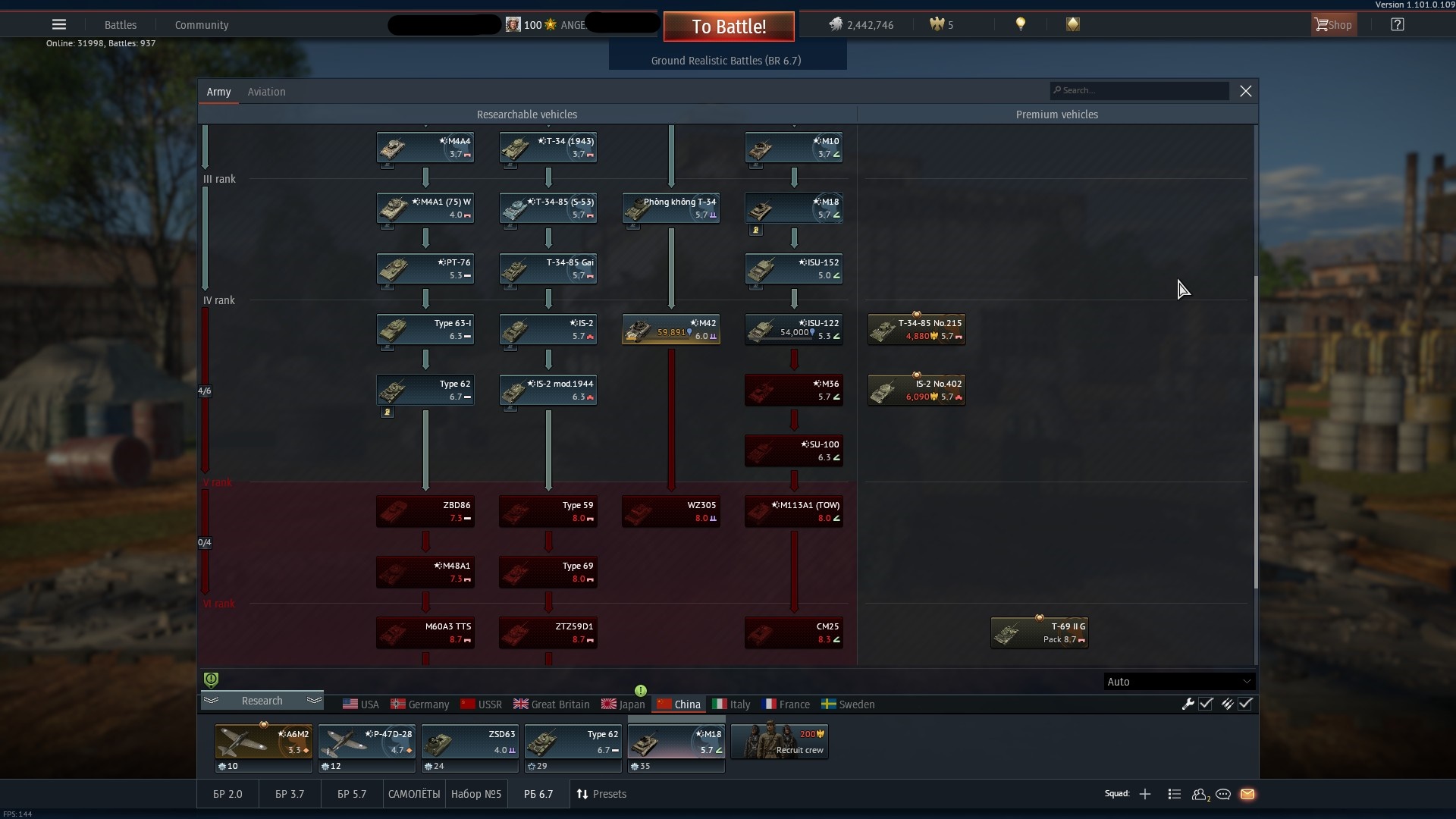Toggle the automatic ammo refill checkbox
This screenshot has width=1456, height=819.
click(x=1245, y=704)
